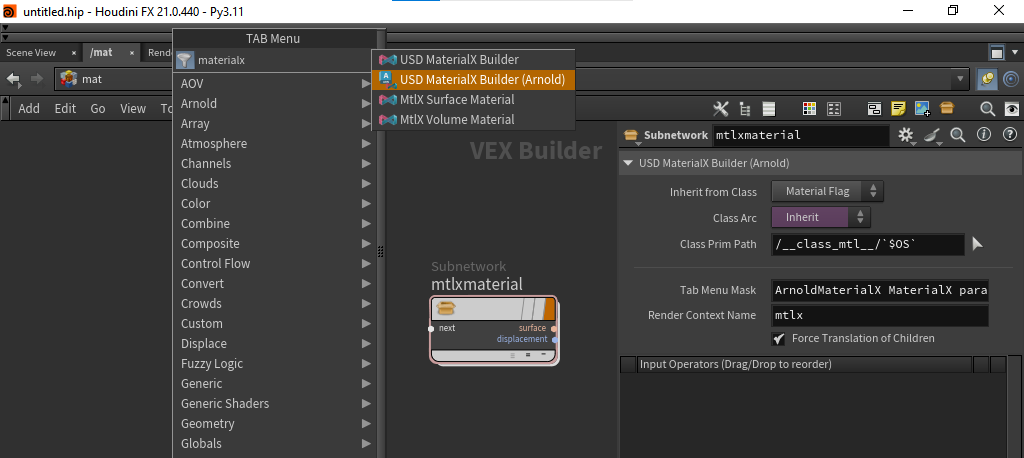
Task: Search parameters with the magnifier icon
Action: click(958, 135)
